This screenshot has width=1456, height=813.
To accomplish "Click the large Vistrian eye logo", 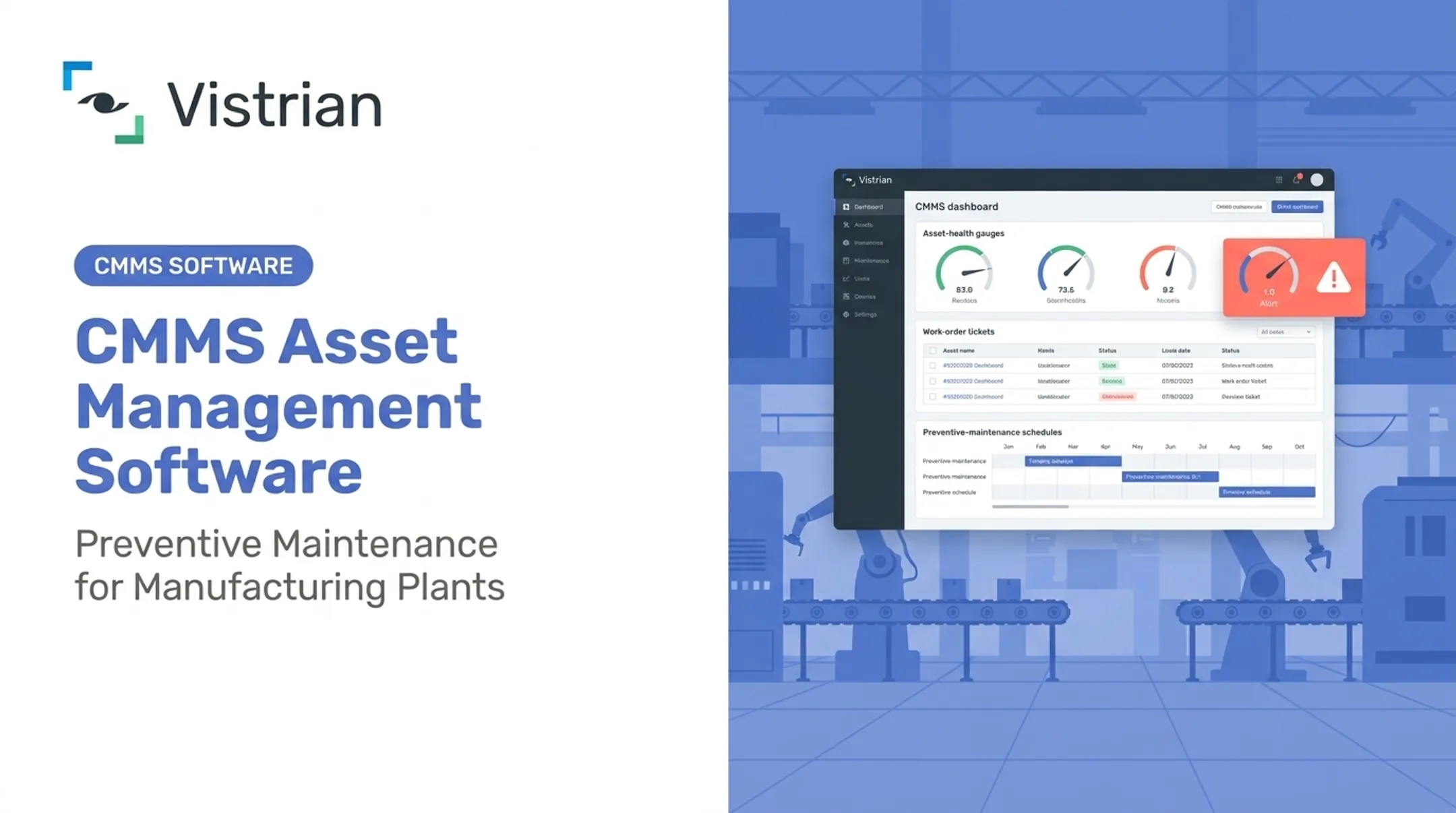I will pos(103,102).
